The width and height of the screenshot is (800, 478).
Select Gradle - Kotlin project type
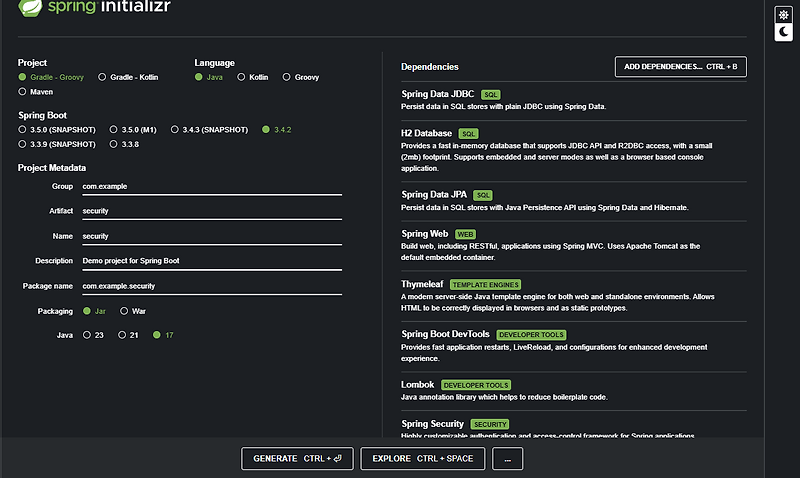pyautogui.click(x=128, y=77)
